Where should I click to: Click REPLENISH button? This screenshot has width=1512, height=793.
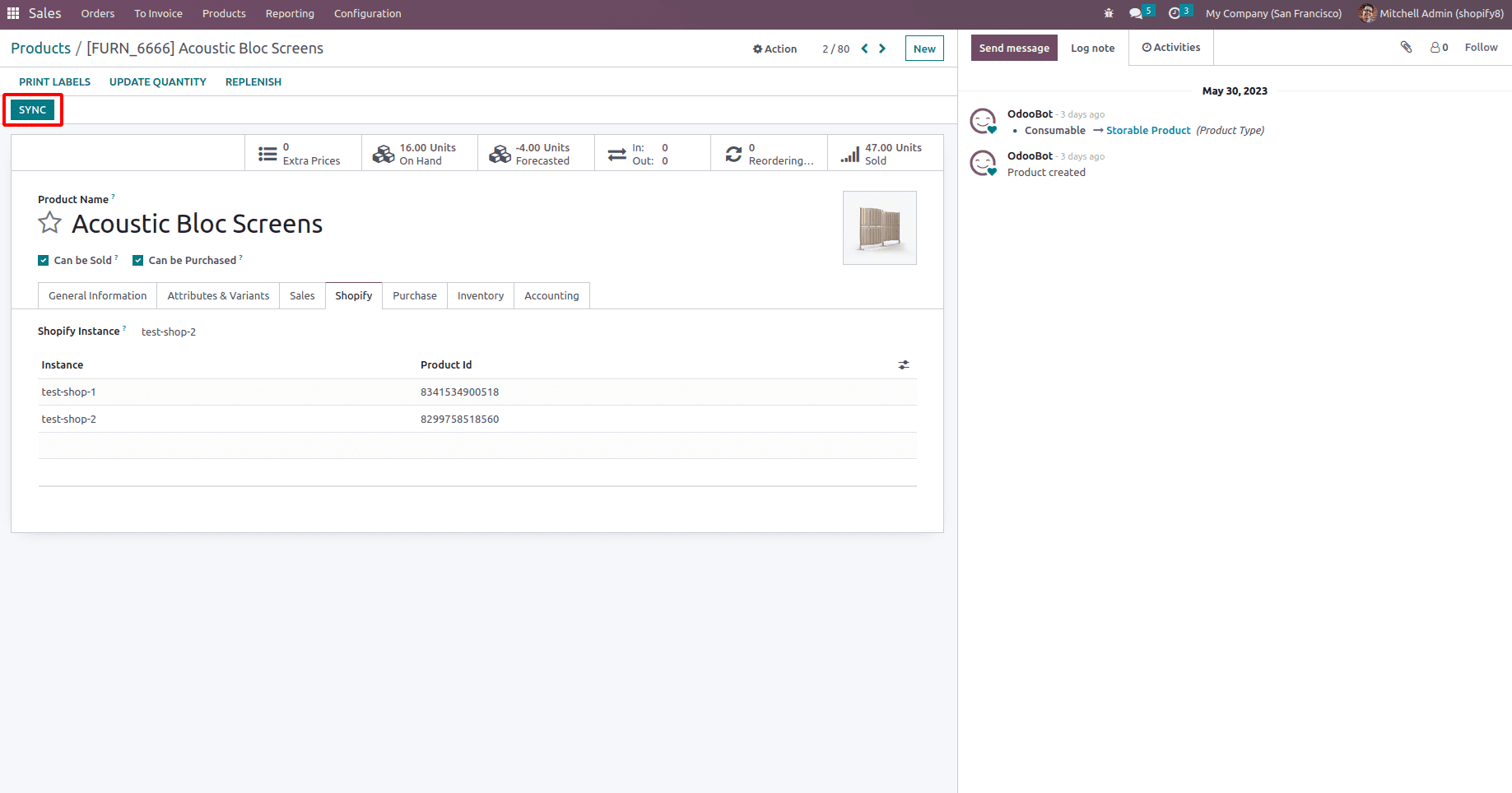coord(254,81)
